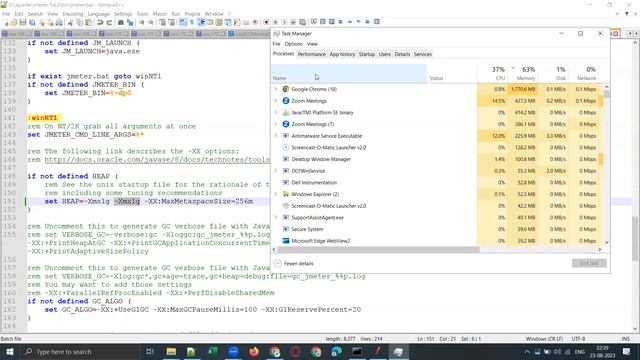This screenshot has width=640, height=360.
Task: Expand Windows Explorer (2) process group
Action: (x=276, y=194)
